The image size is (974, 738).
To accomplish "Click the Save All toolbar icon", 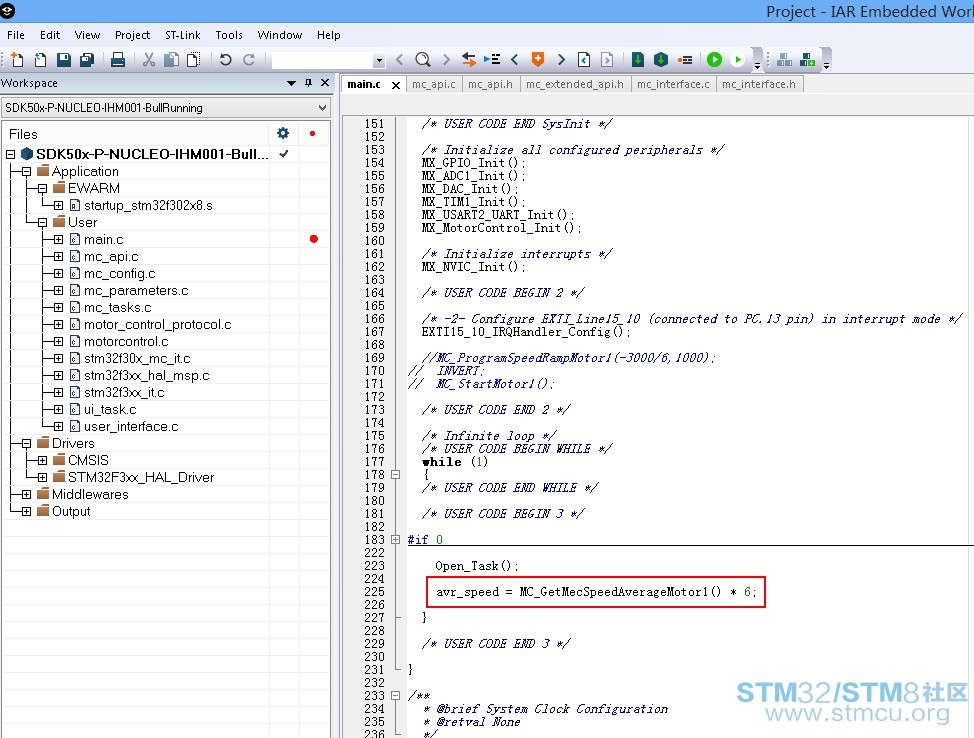I will point(87,60).
